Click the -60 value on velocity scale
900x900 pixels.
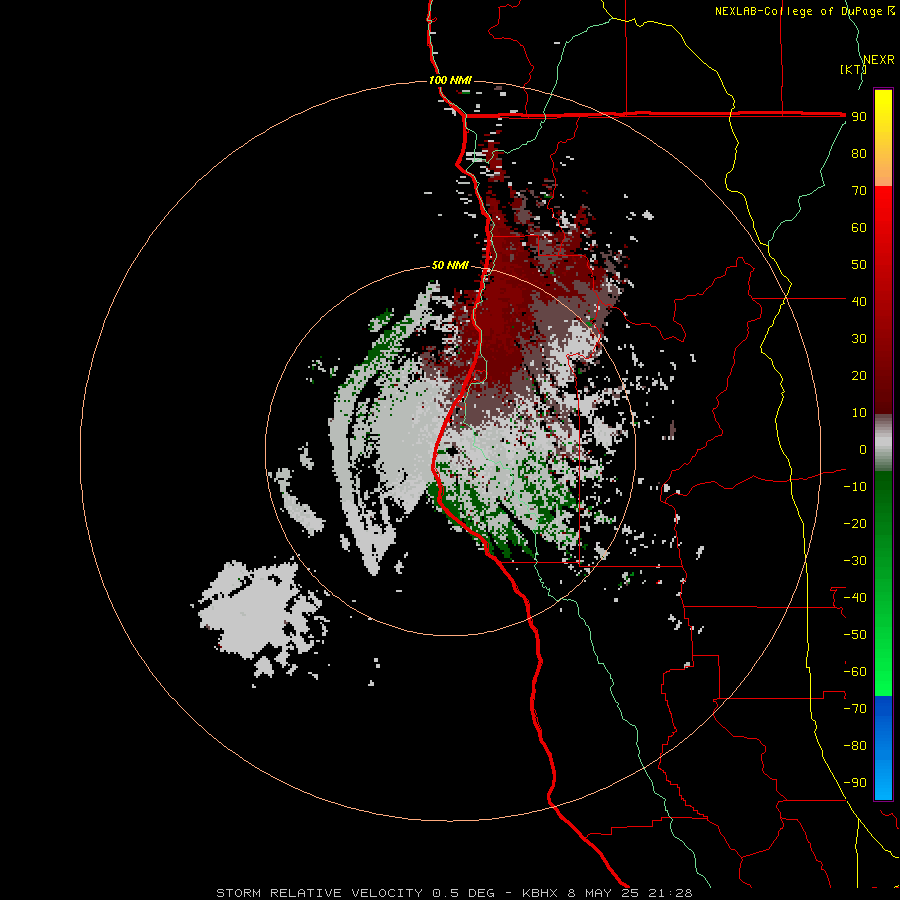(855, 672)
